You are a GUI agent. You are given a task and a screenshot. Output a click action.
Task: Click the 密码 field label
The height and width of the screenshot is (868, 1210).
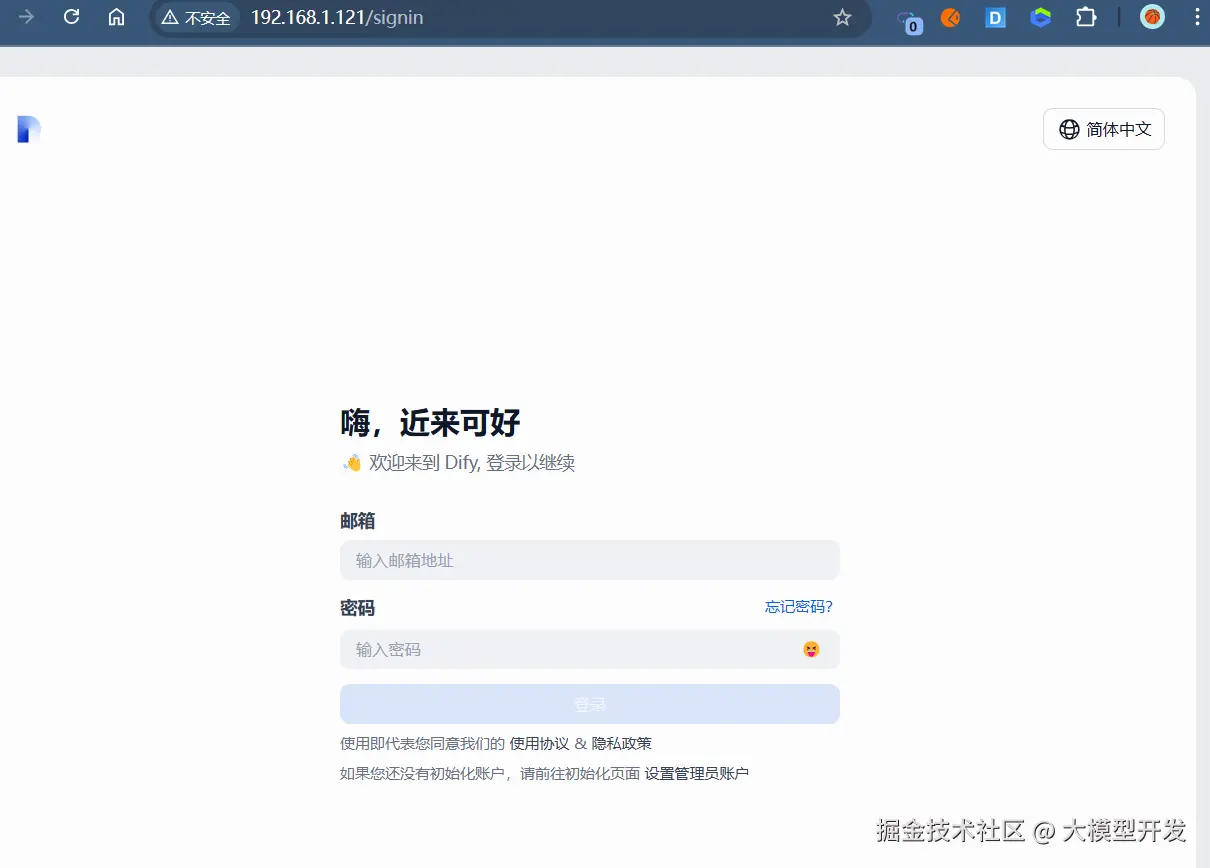tap(358, 608)
